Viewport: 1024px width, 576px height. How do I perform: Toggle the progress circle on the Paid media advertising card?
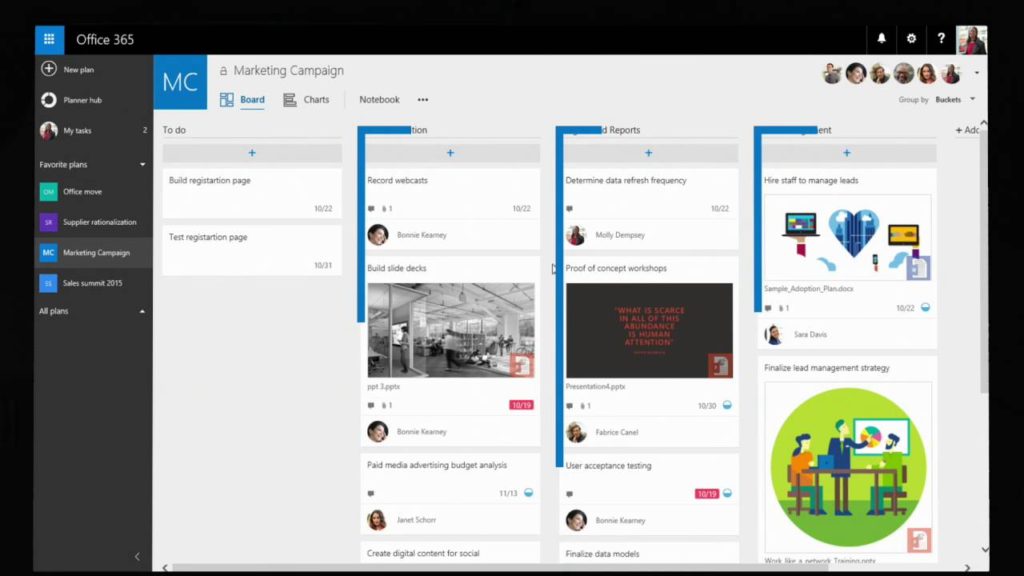pyautogui.click(x=528, y=493)
